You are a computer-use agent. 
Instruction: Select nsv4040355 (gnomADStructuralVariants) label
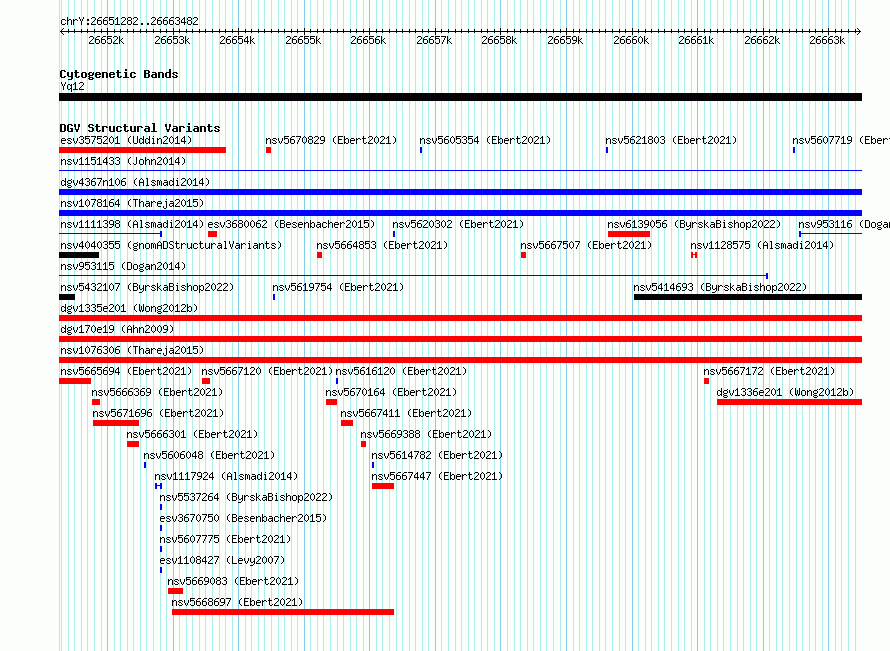[171, 245]
